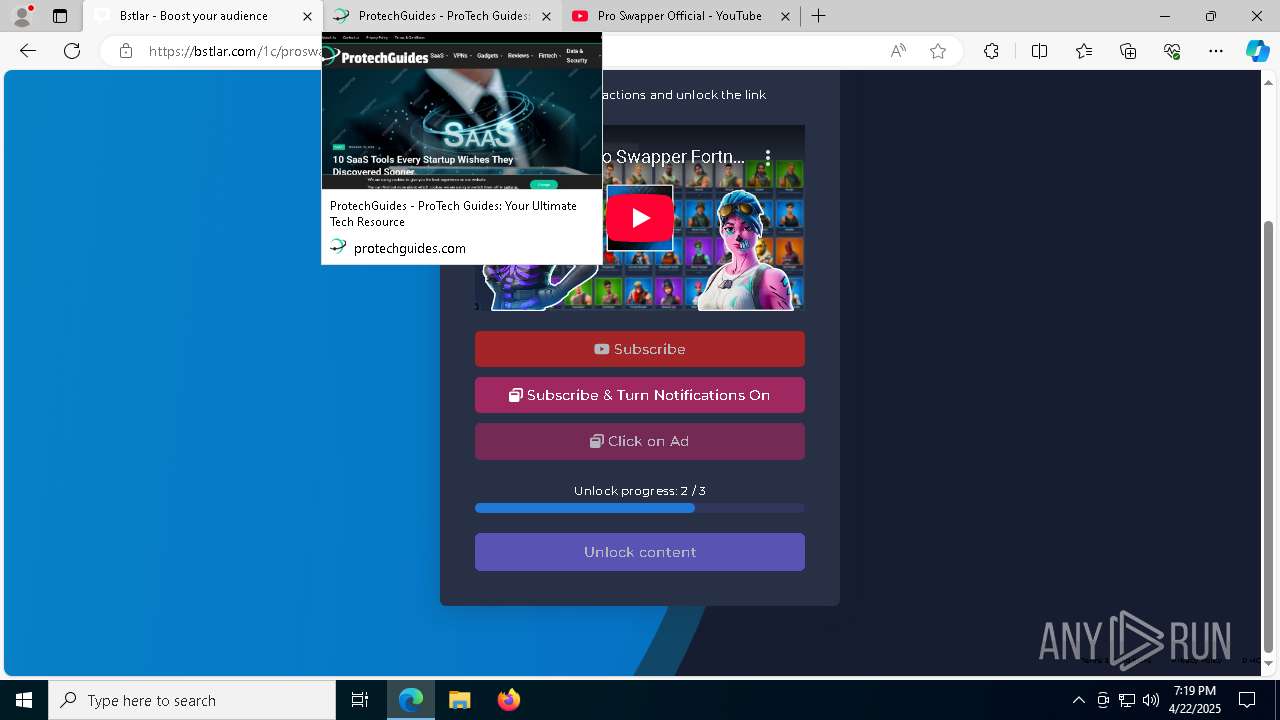Open Task View on the taskbar
This screenshot has width=1280, height=720.
(360, 700)
